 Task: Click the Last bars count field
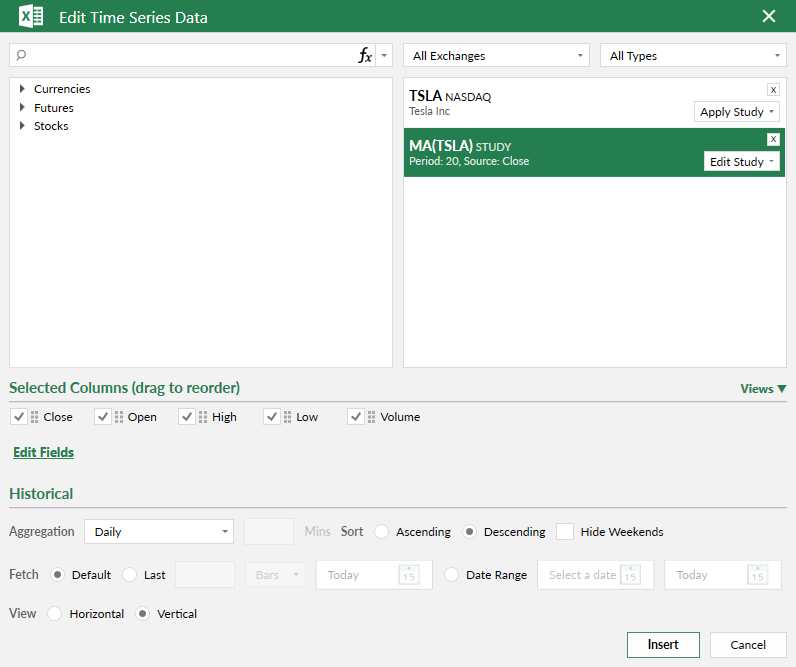(205, 575)
